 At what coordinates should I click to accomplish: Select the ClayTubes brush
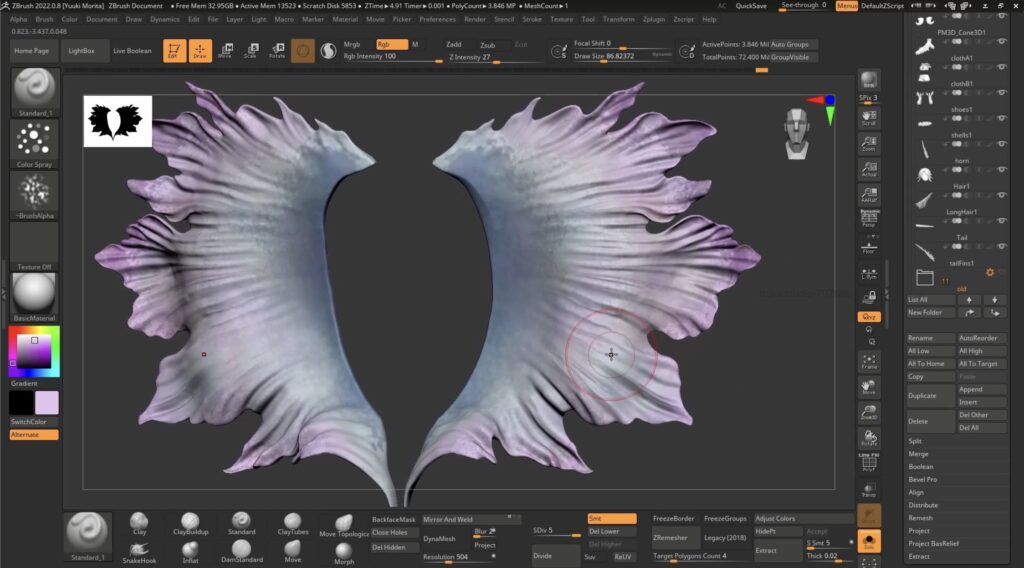tap(292, 523)
